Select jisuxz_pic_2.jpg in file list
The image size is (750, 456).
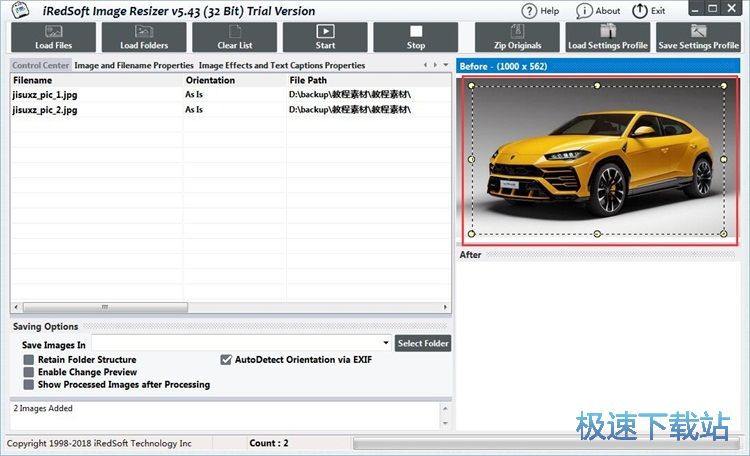point(44,109)
